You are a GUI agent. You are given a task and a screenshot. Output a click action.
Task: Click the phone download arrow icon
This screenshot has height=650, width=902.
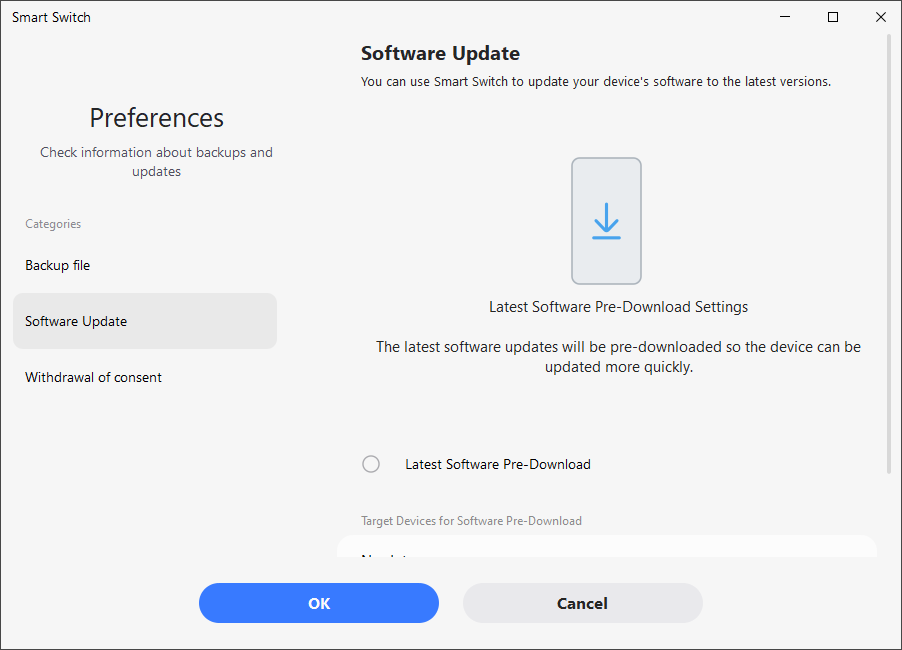tap(606, 221)
